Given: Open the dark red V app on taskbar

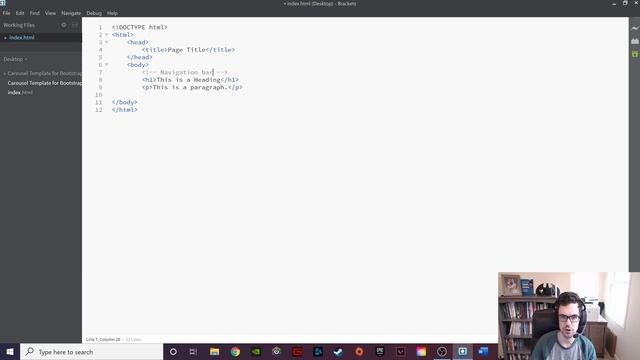Looking at the screenshot, I should (x=400, y=352).
